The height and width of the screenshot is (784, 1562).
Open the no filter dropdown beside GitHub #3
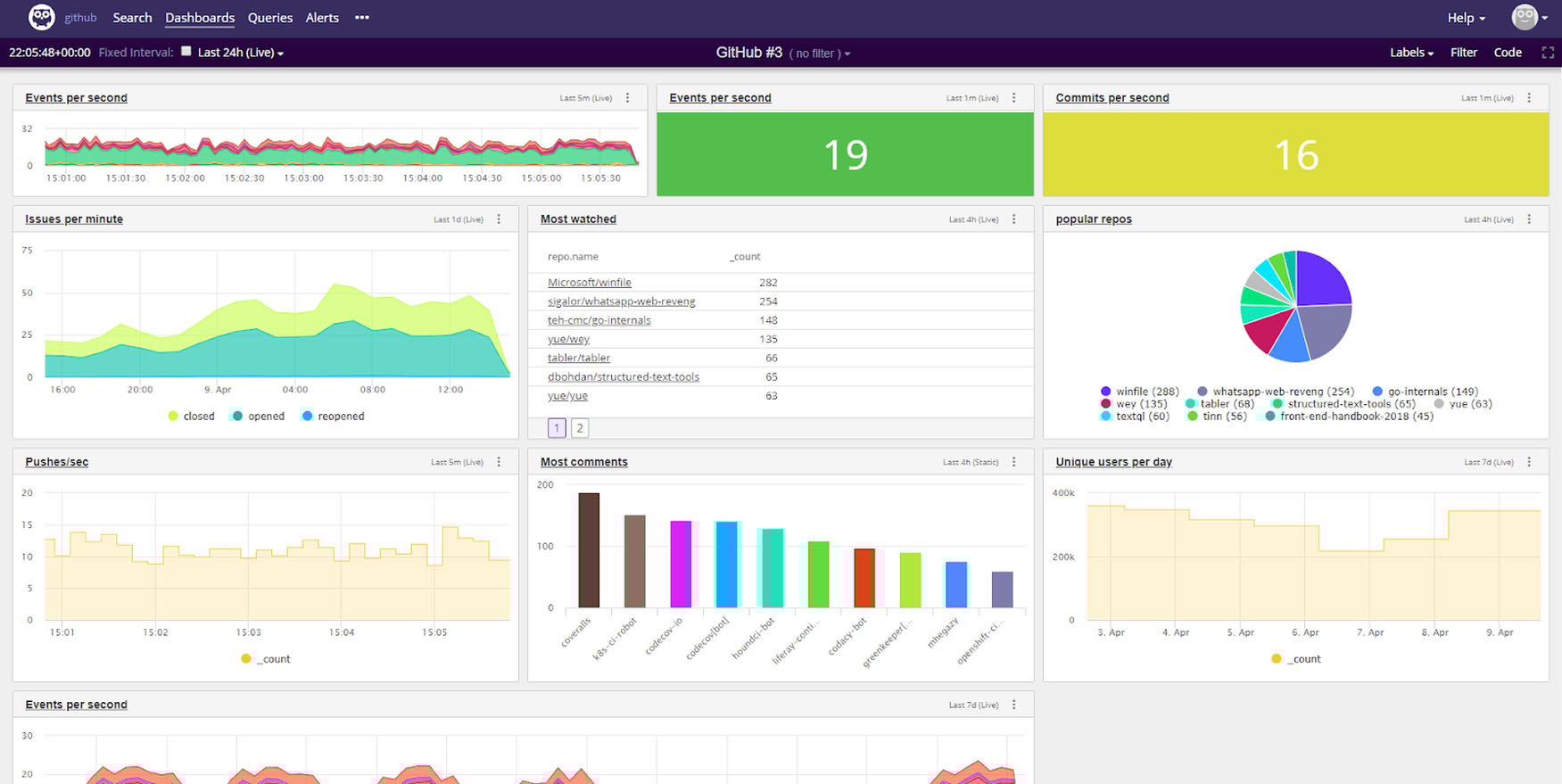pos(819,54)
